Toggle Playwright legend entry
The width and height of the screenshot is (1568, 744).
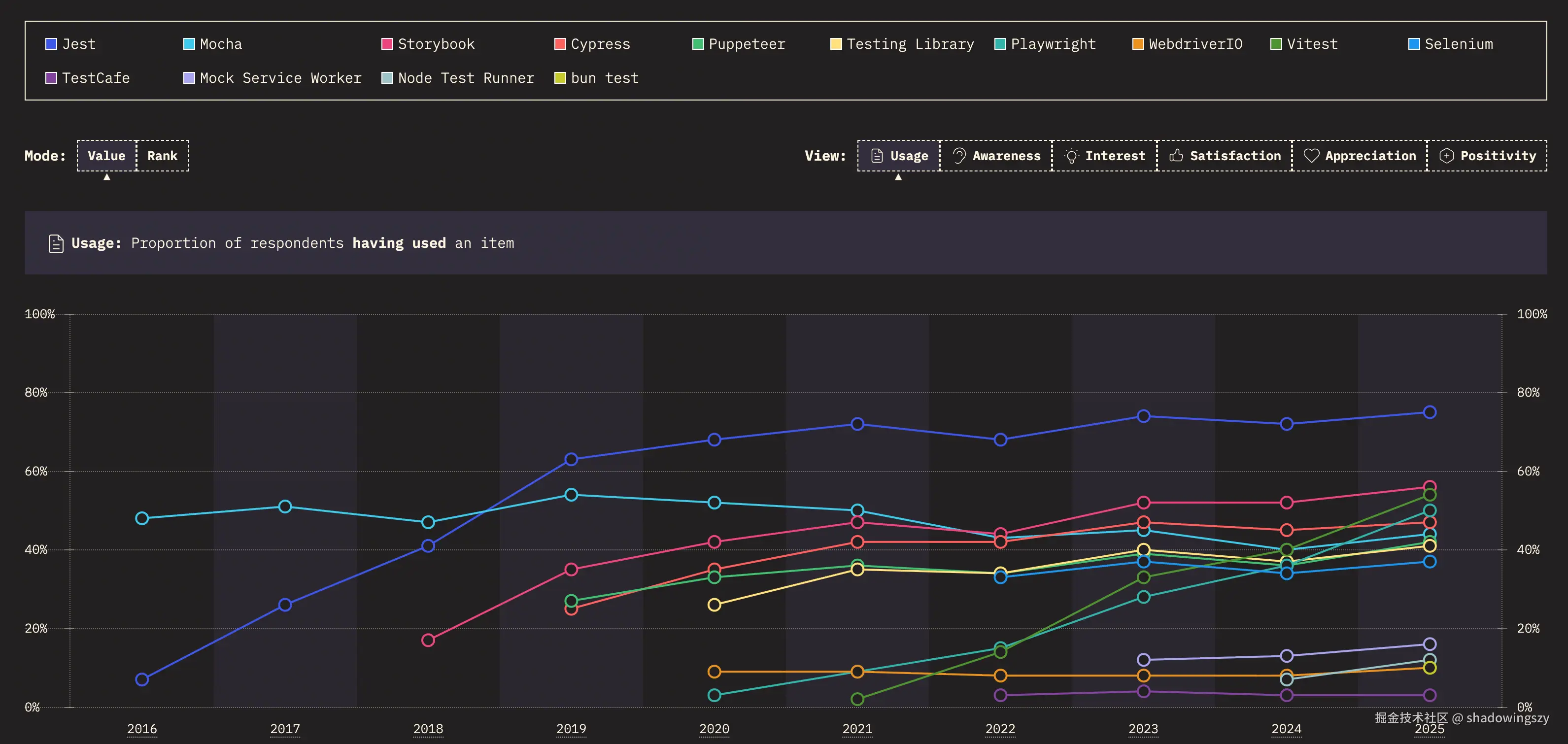[1000, 44]
